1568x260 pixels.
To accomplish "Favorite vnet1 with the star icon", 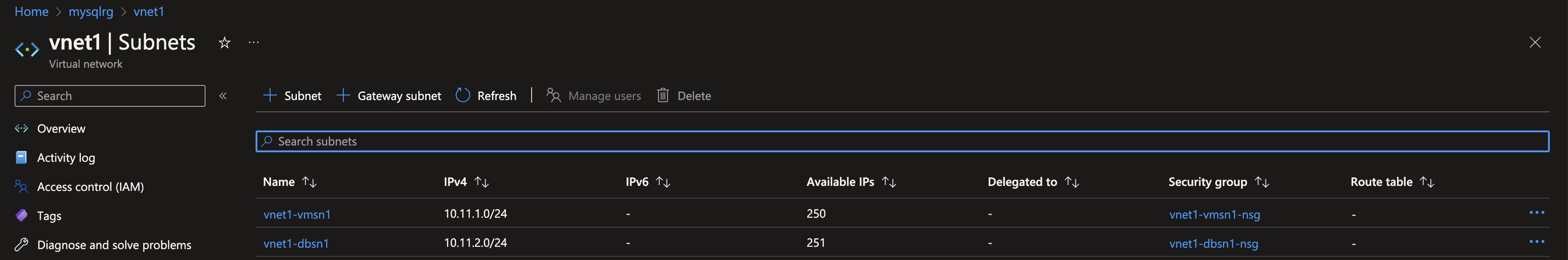I will 225,43.
